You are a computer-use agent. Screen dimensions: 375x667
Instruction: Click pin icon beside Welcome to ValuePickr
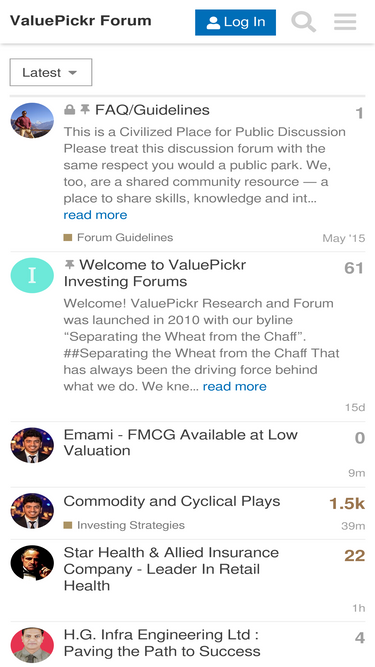pyautogui.click(x=69, y=265)
